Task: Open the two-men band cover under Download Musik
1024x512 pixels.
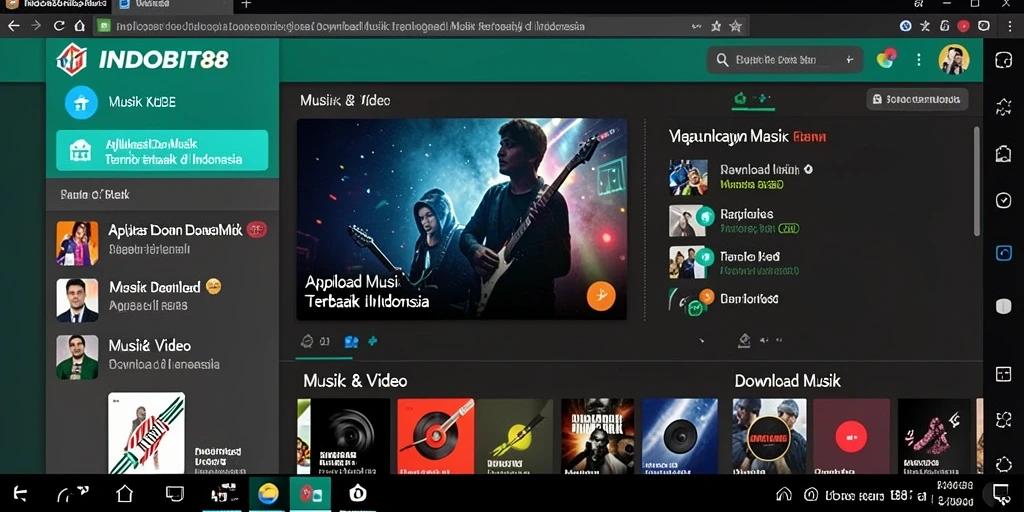Action: coord(769,436)
